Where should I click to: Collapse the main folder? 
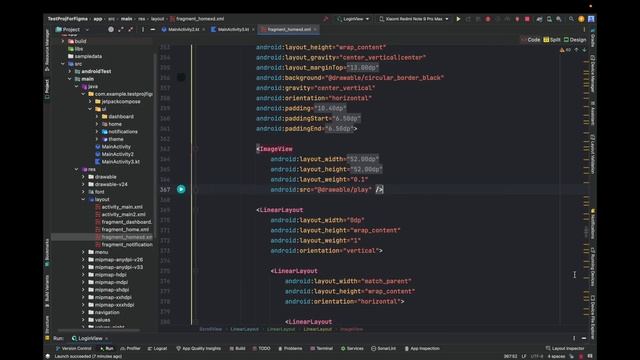tap(70, 79)
